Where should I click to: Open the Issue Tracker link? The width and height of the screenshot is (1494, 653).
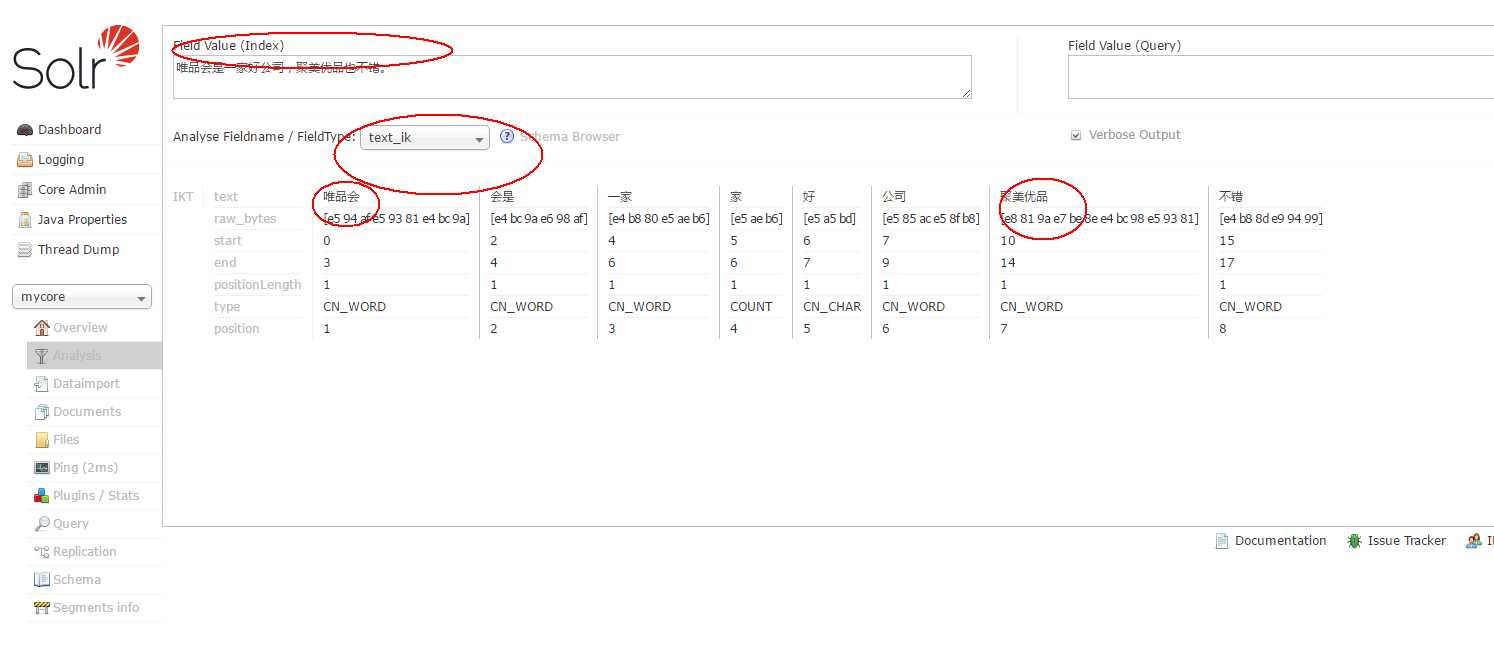(1407, 541)
